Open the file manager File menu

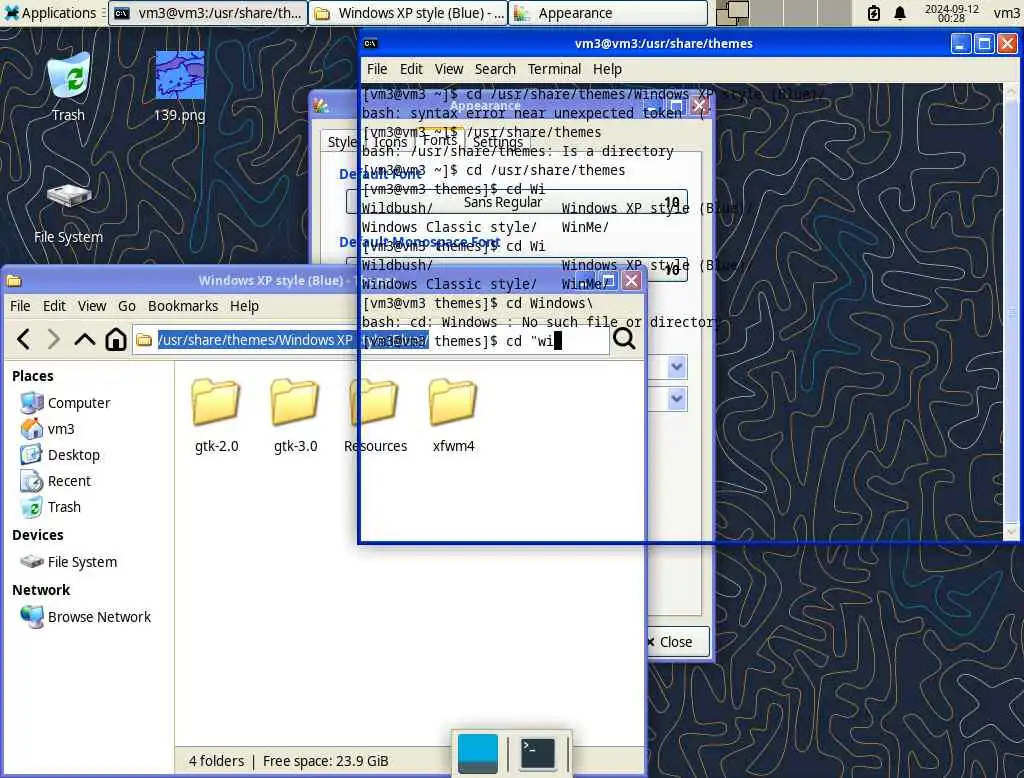click(20, 306)
